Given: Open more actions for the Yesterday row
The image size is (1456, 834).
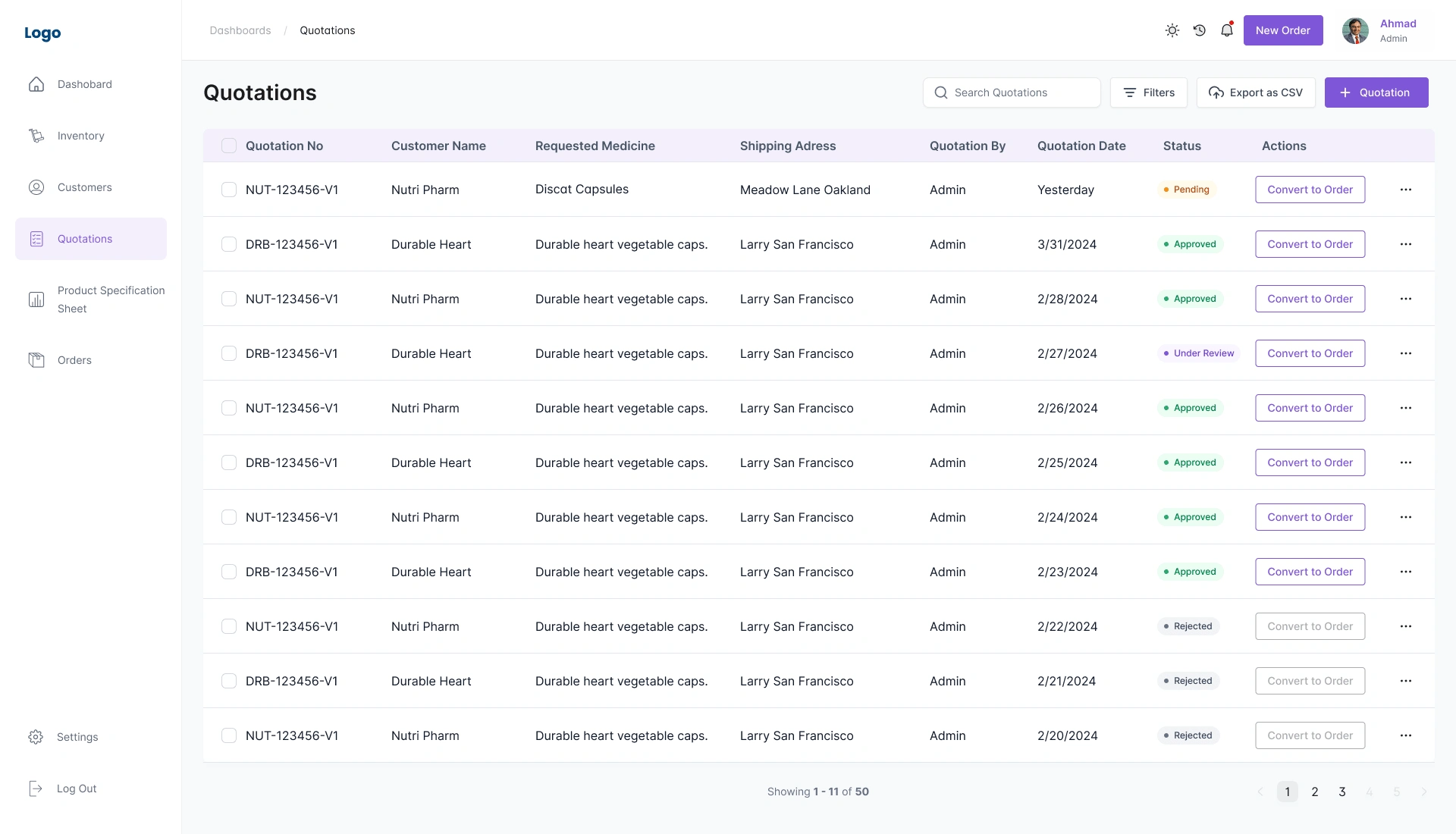Looking at the screenshot, I should point(1406,190).
